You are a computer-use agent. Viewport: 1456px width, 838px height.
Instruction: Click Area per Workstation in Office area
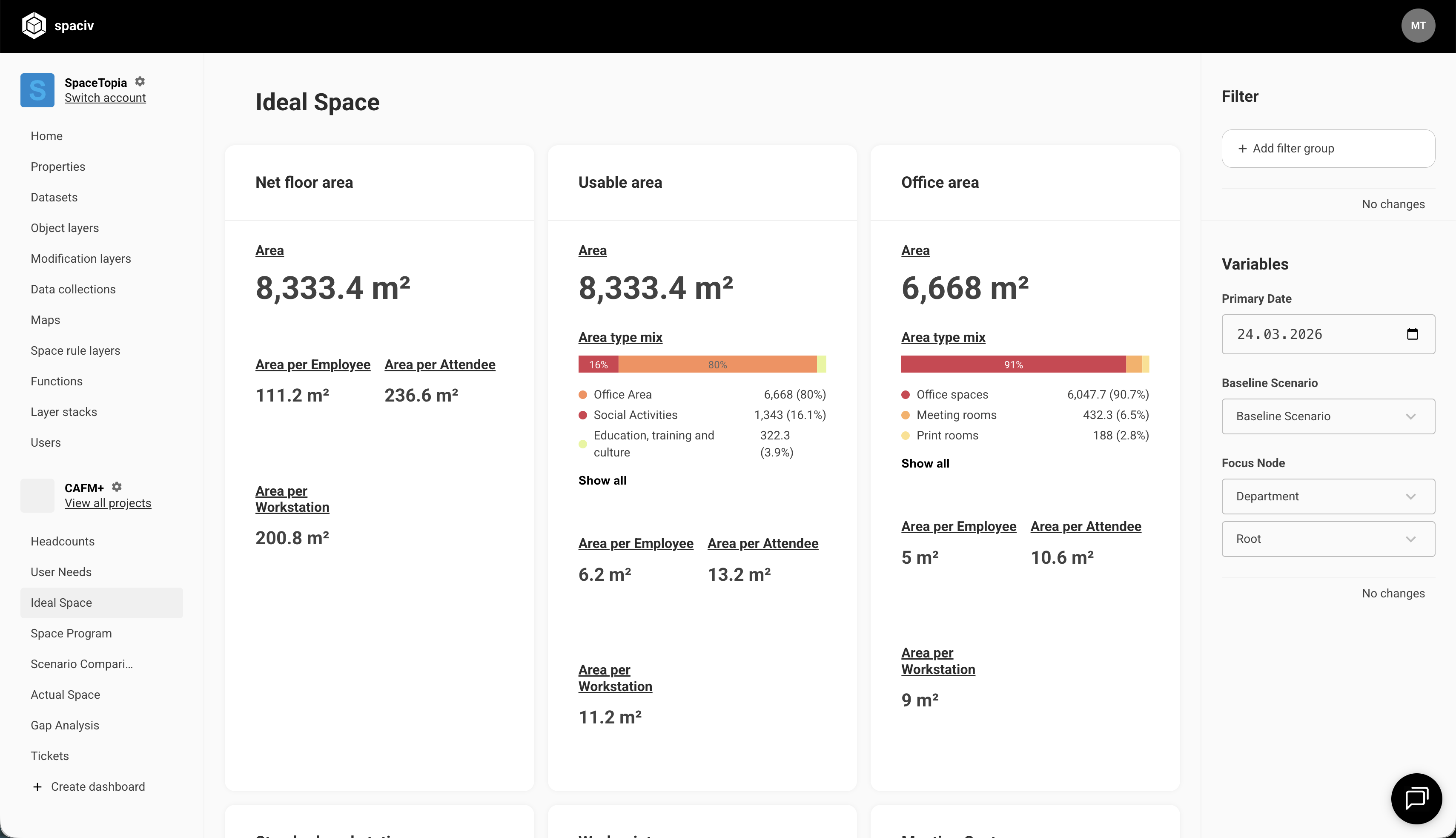click(938, 661)
